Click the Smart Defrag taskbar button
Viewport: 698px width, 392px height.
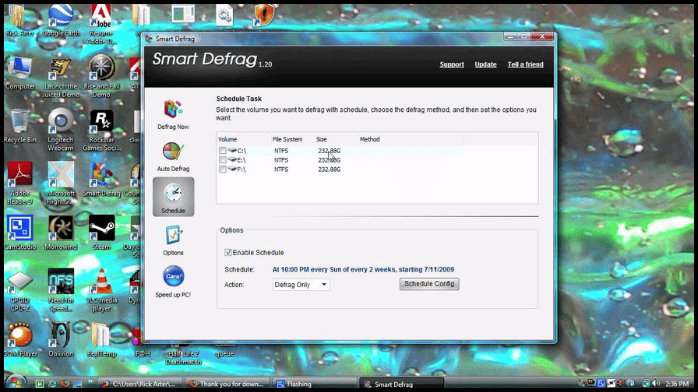(x=402, y=384)
